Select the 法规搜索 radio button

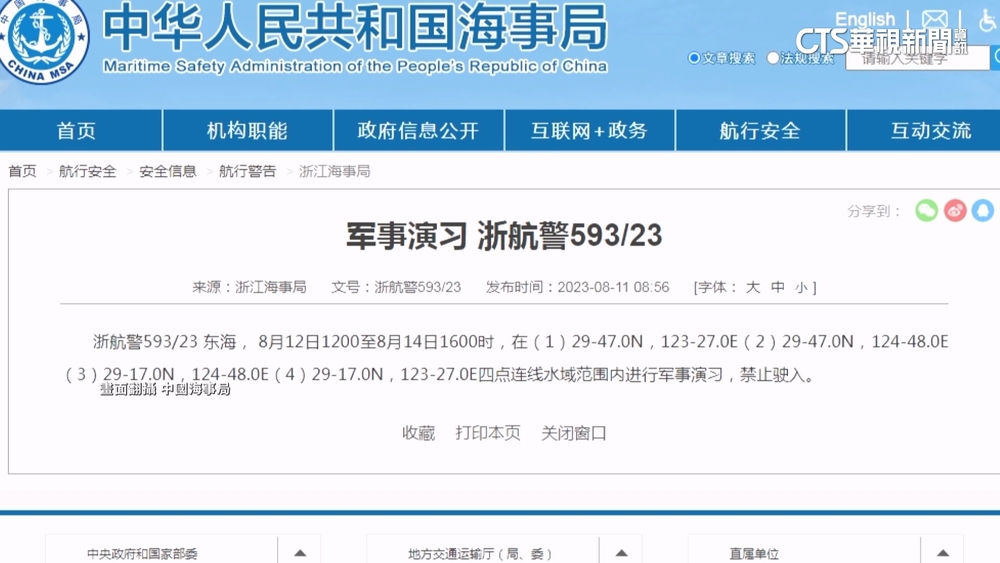coord(773,58)
